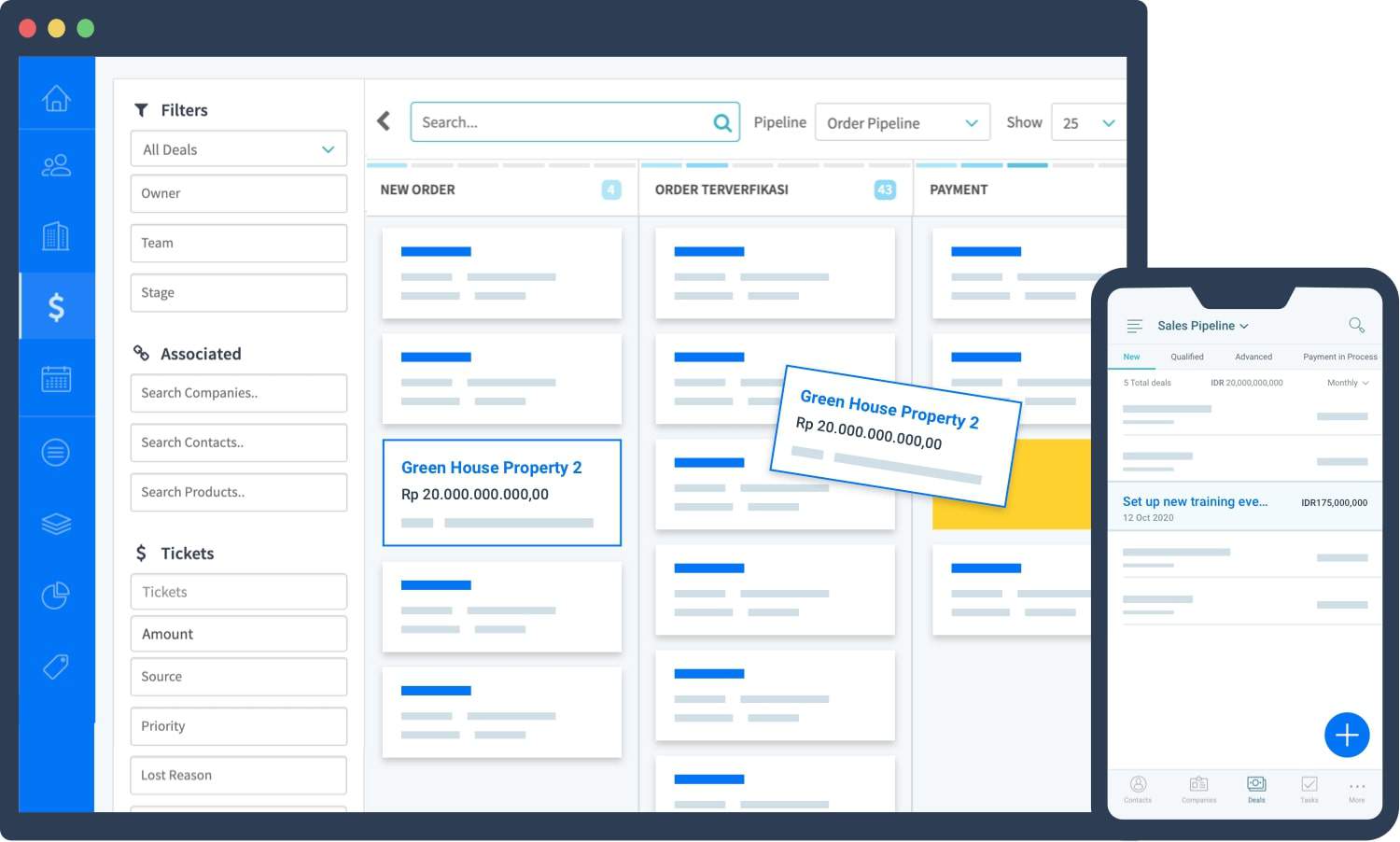Click the Search Companies field
Image resolution: width=1400 pixels, height=842 pixels.
(x=239, y=393)
